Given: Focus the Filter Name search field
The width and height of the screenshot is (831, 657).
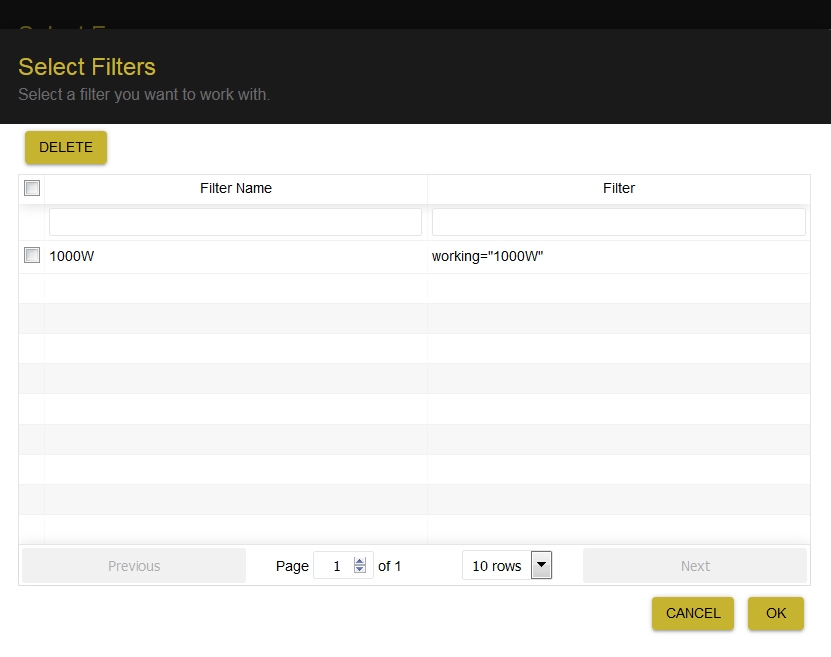Looking at the screenshot, I should (235, 222).
